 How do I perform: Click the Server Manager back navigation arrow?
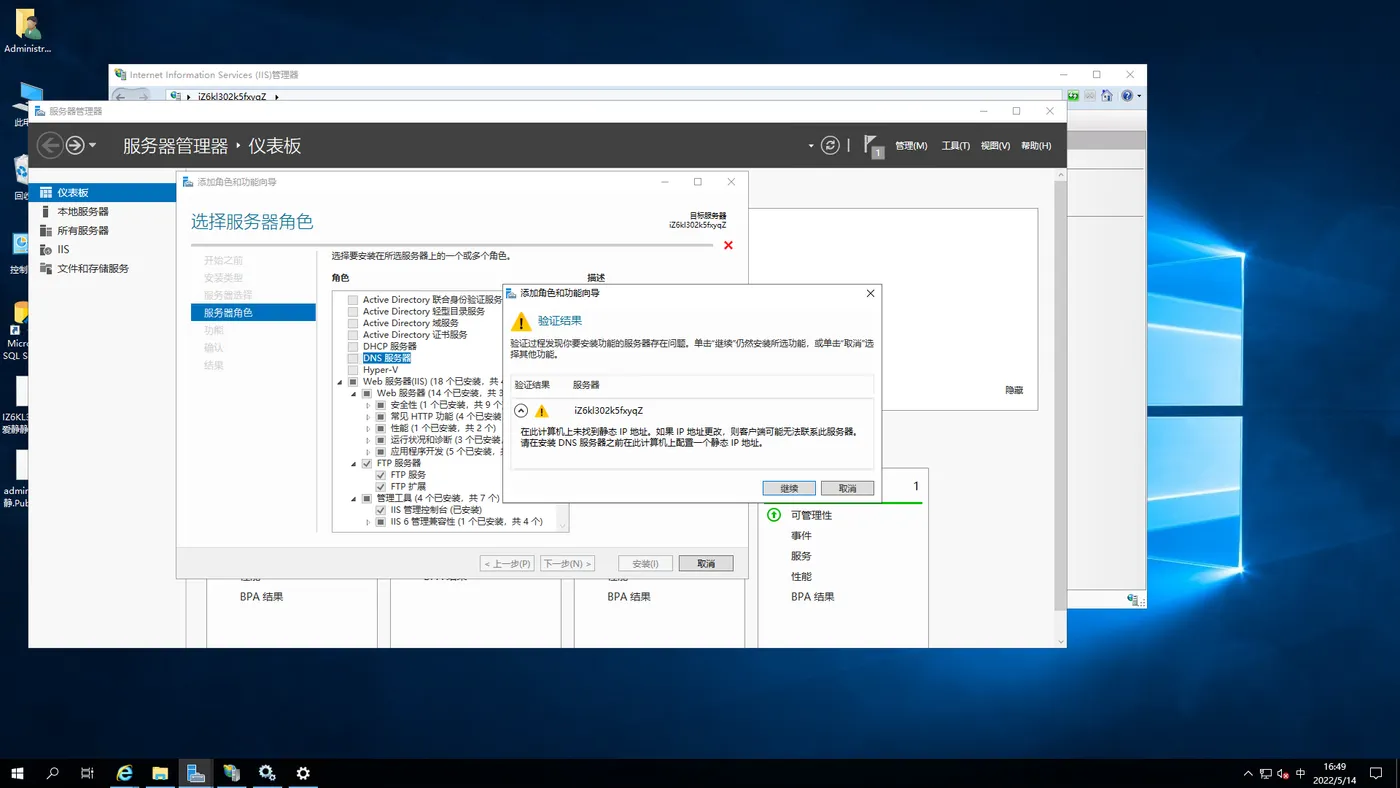50,145
